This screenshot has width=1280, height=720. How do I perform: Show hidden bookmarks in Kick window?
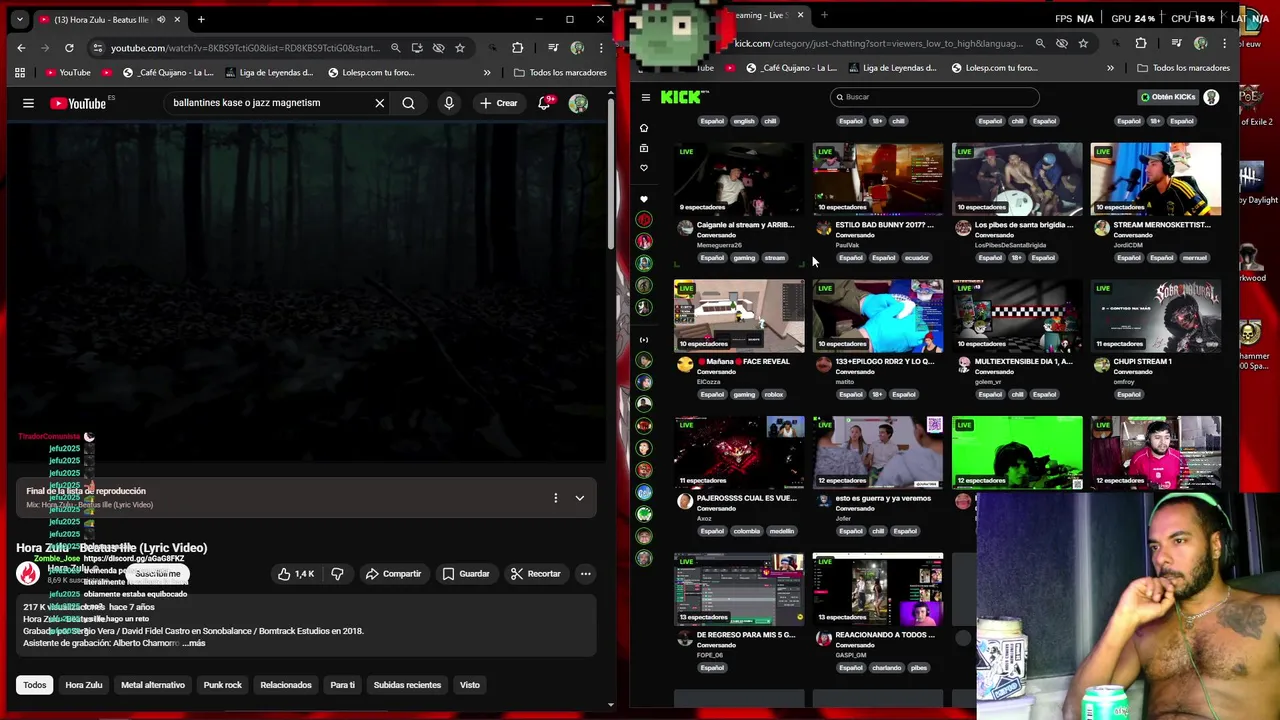pos(1110,68)
